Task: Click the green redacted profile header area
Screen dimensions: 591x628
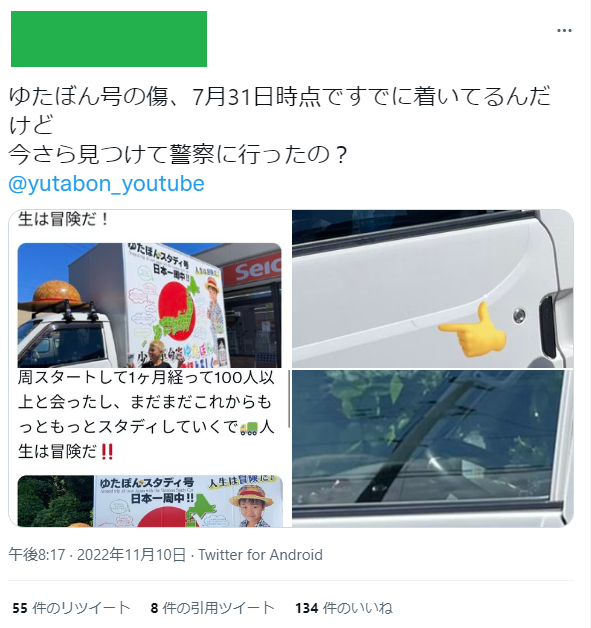Action: (x=109, y=39)
